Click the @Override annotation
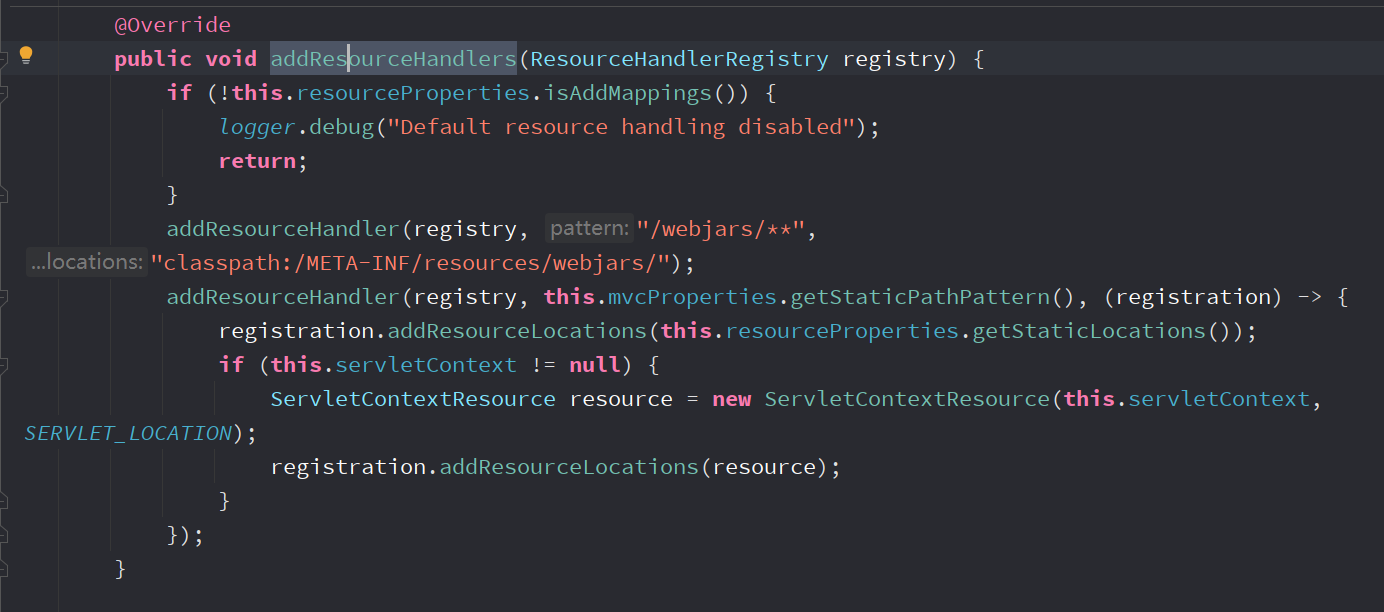 click(173, 25)
